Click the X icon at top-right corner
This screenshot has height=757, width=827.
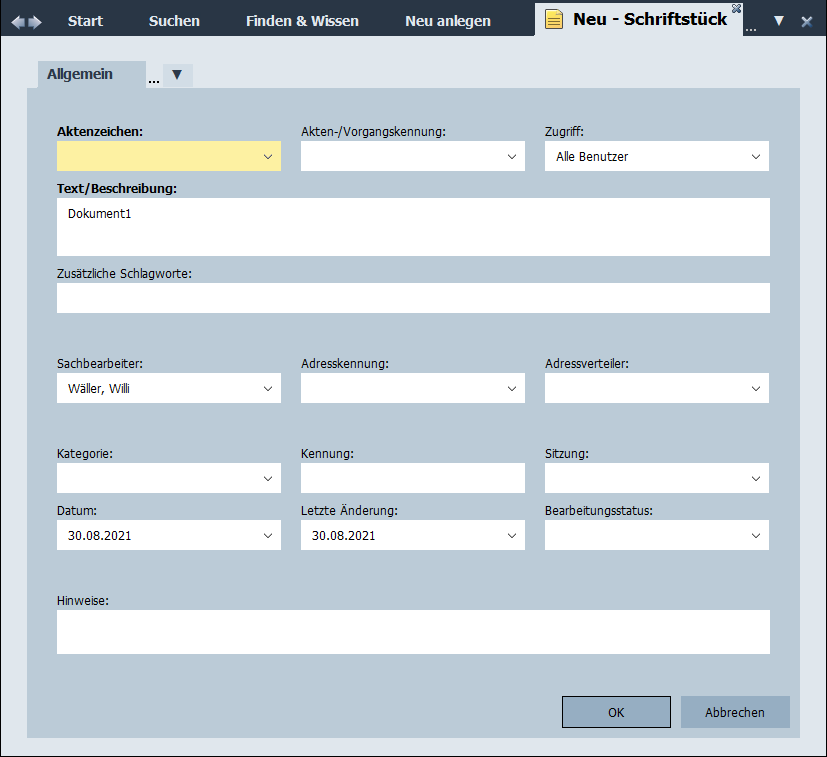pos(806,21)
